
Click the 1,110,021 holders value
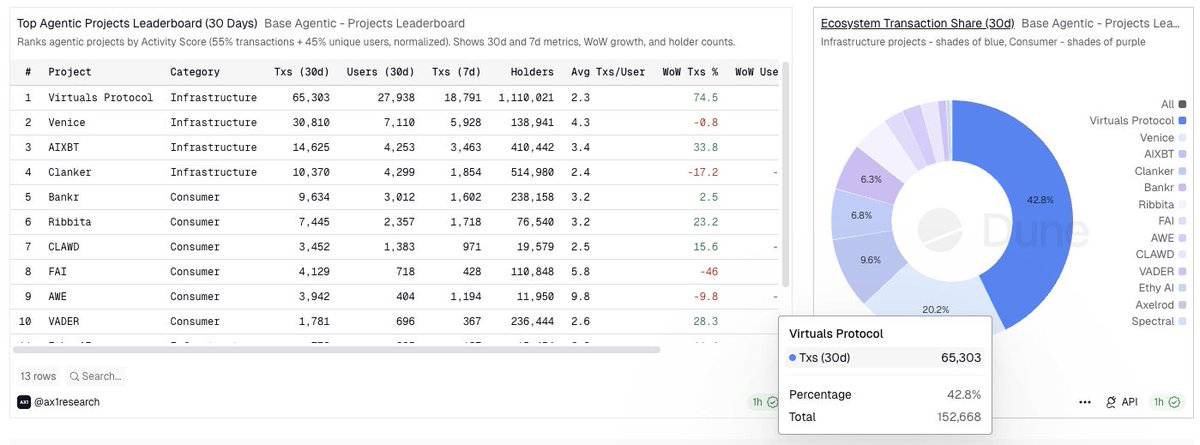525,97
